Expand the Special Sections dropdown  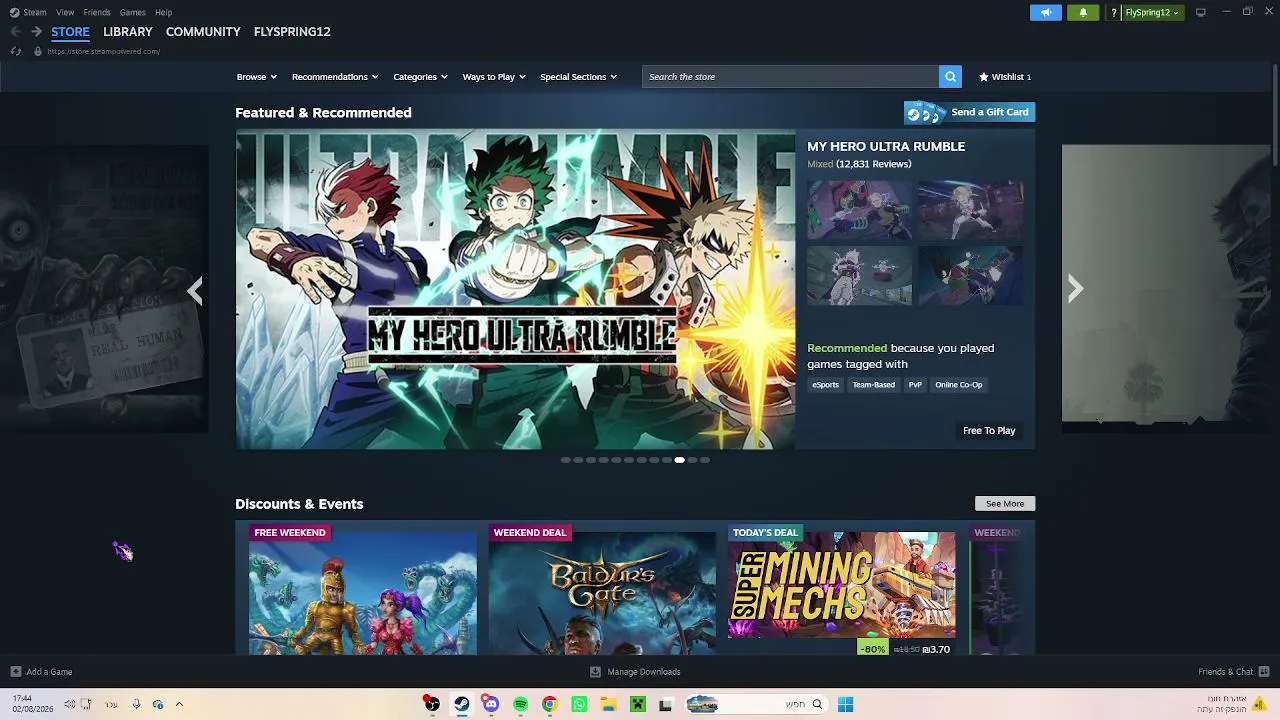tap(578, 77)
